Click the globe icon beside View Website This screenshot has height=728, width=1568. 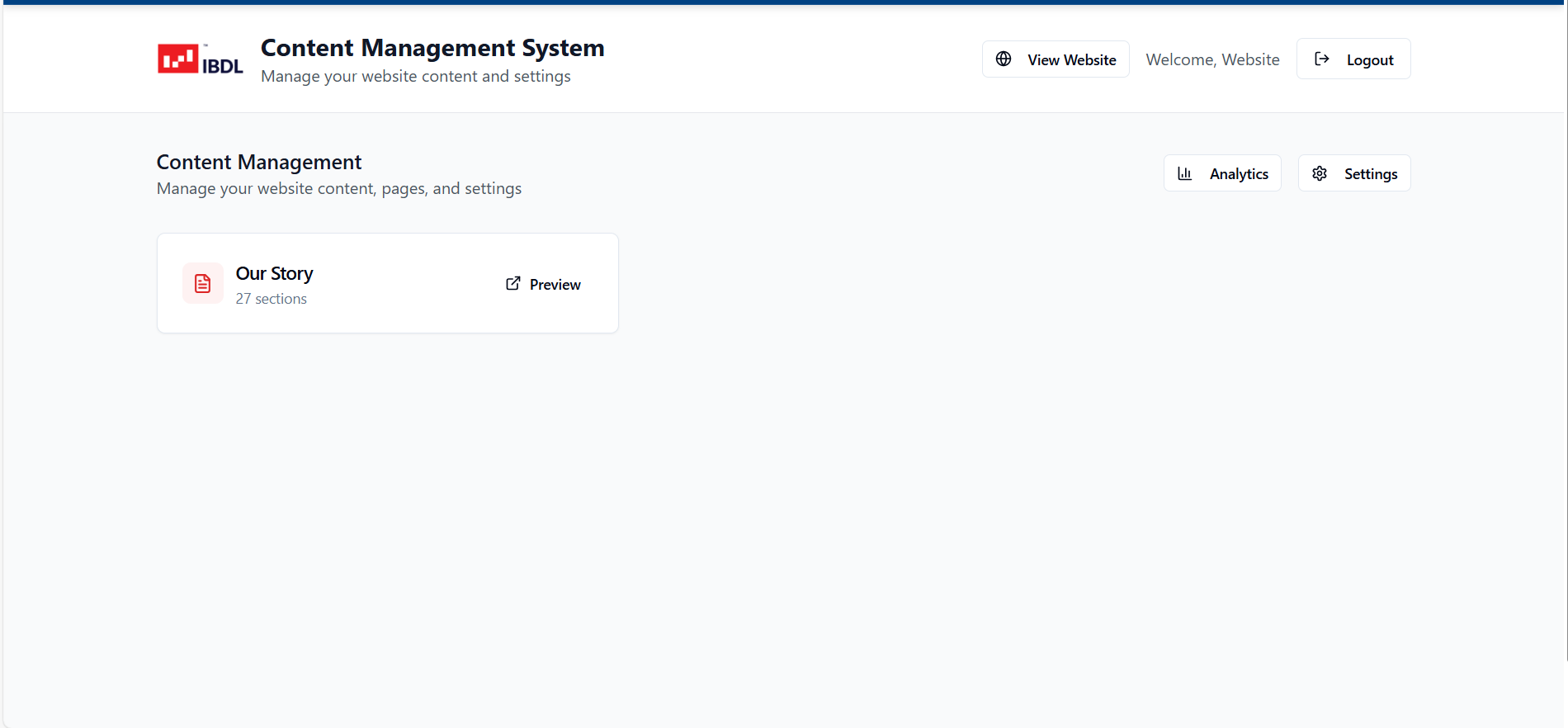point(1004,59)
